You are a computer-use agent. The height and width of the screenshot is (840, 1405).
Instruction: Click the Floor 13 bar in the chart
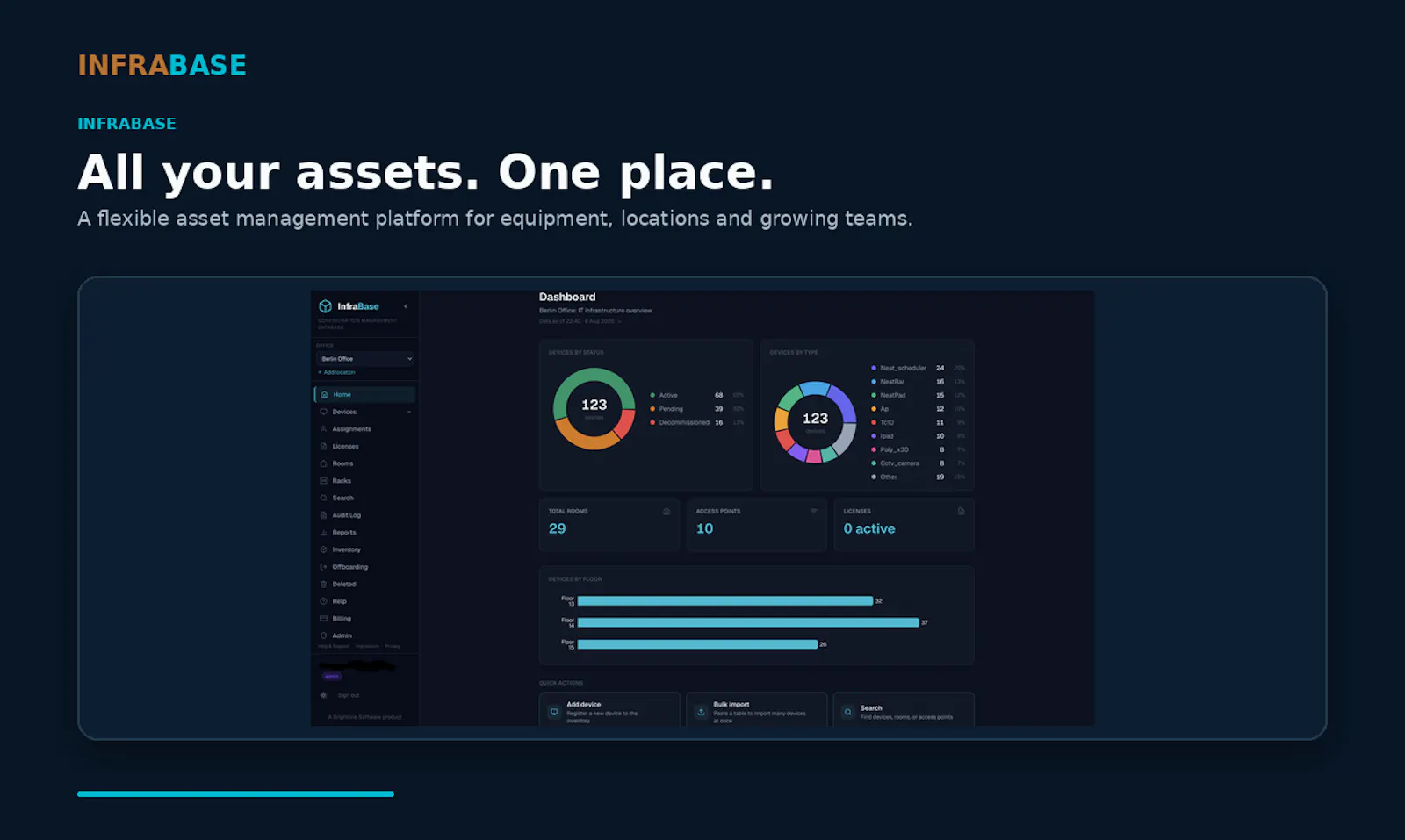(x=725, y=601)
